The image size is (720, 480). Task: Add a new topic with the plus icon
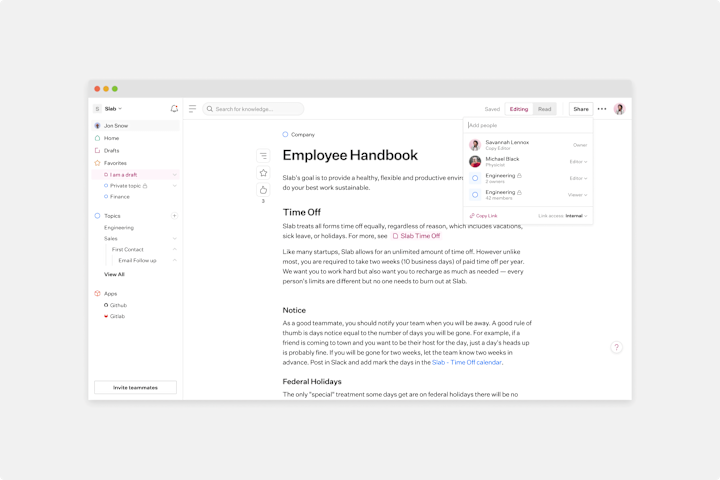[x=174, y=216]
